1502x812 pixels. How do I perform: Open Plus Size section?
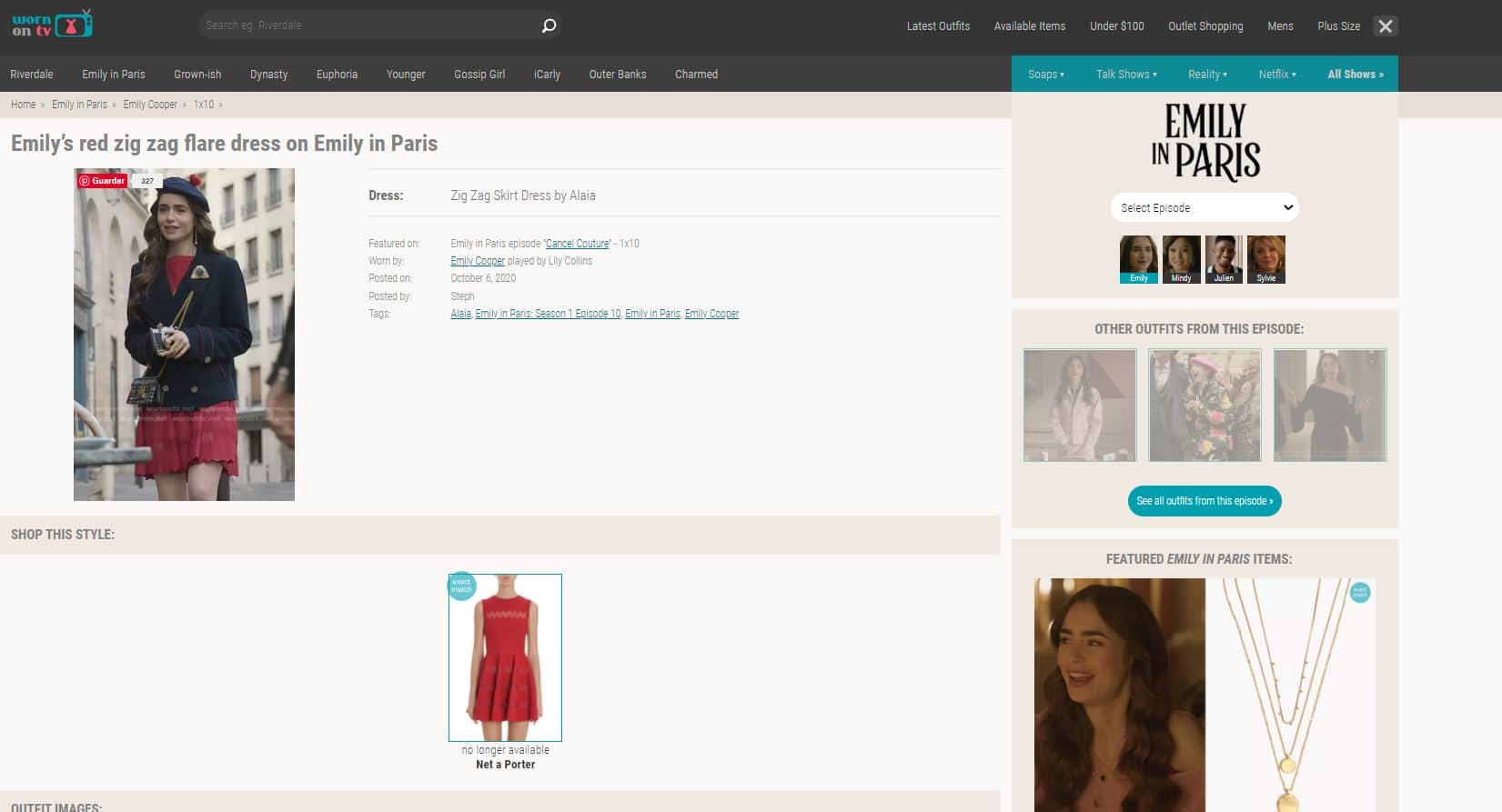[x=1338, y=26]
